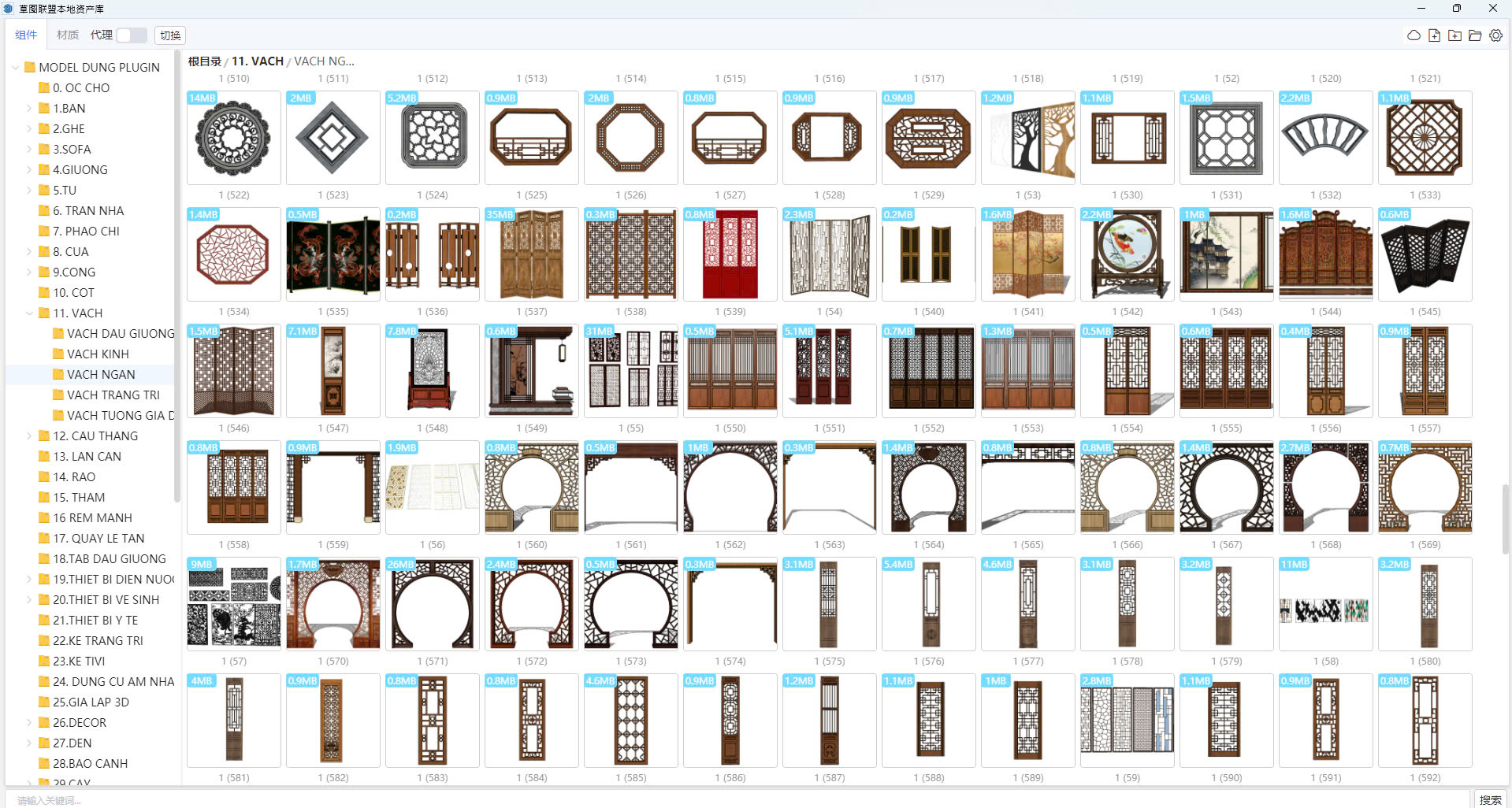
Task: Select the VACH TRANG TRI folder
Action: coord(113,395)
